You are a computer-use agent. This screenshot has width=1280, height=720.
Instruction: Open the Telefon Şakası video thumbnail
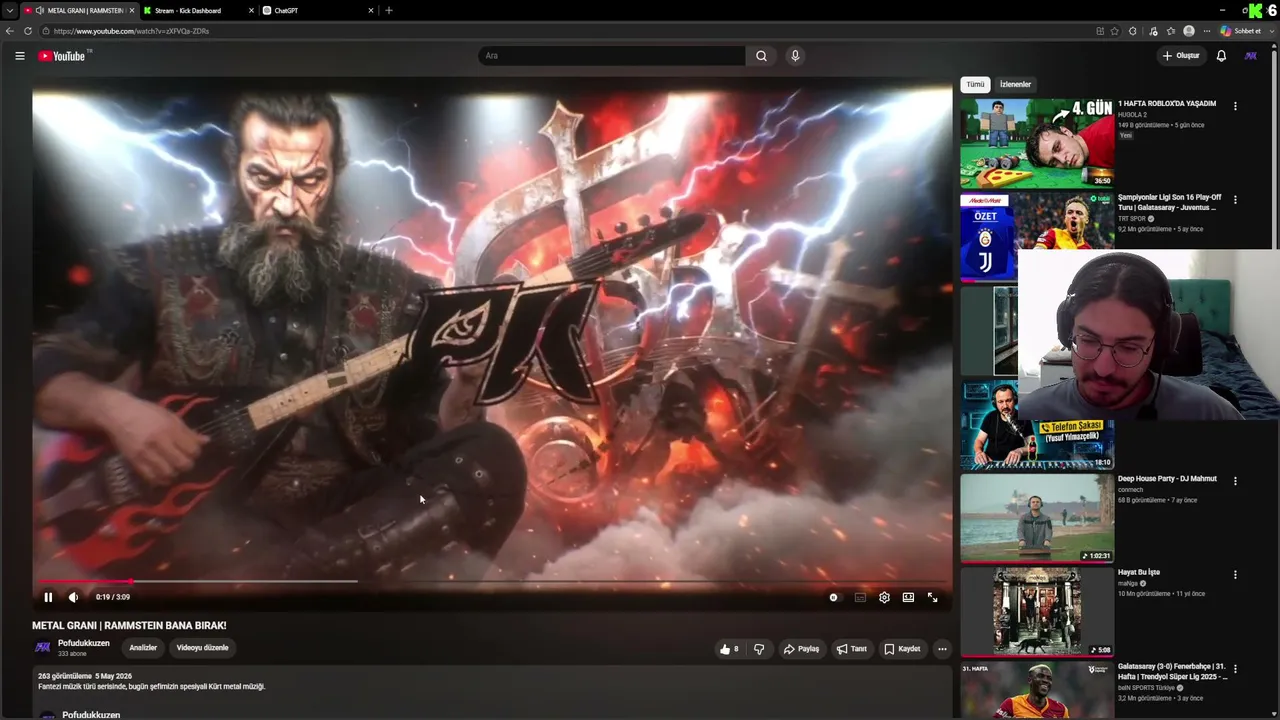click(x=1037, y=424)
